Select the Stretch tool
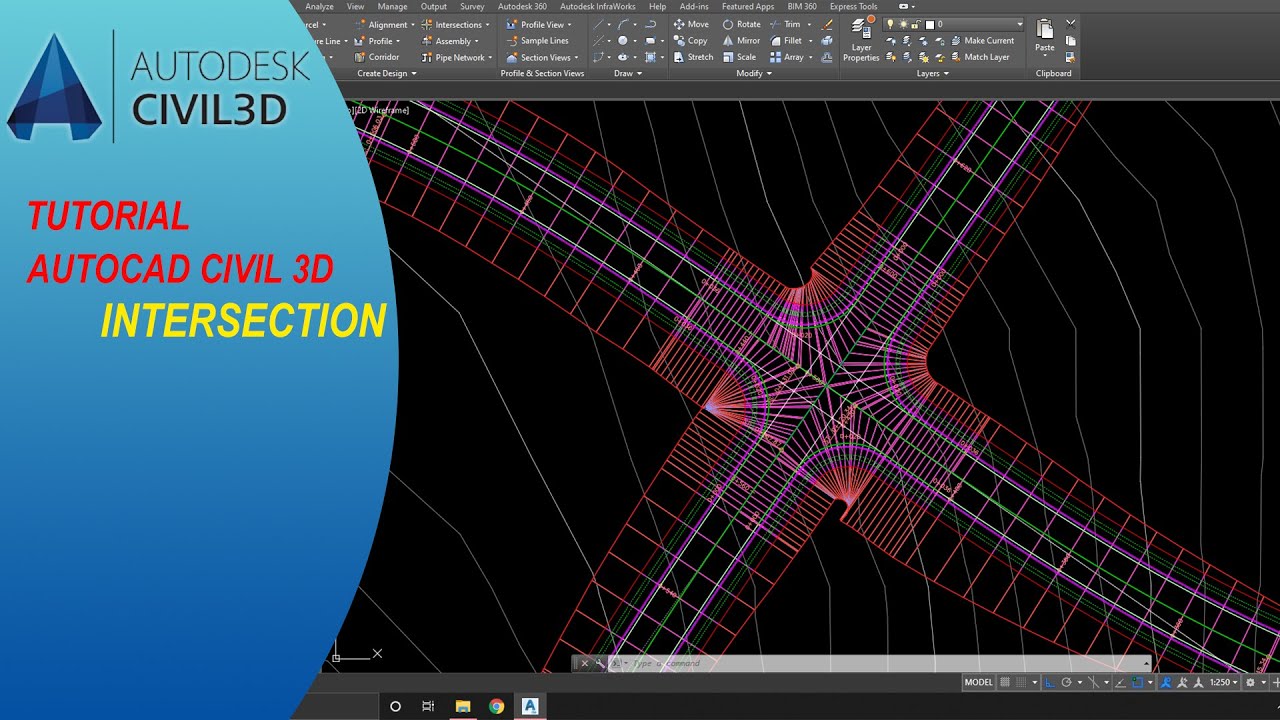This screenshot has width=1280, height=720. pyautogui.click(x=692, y=57)
